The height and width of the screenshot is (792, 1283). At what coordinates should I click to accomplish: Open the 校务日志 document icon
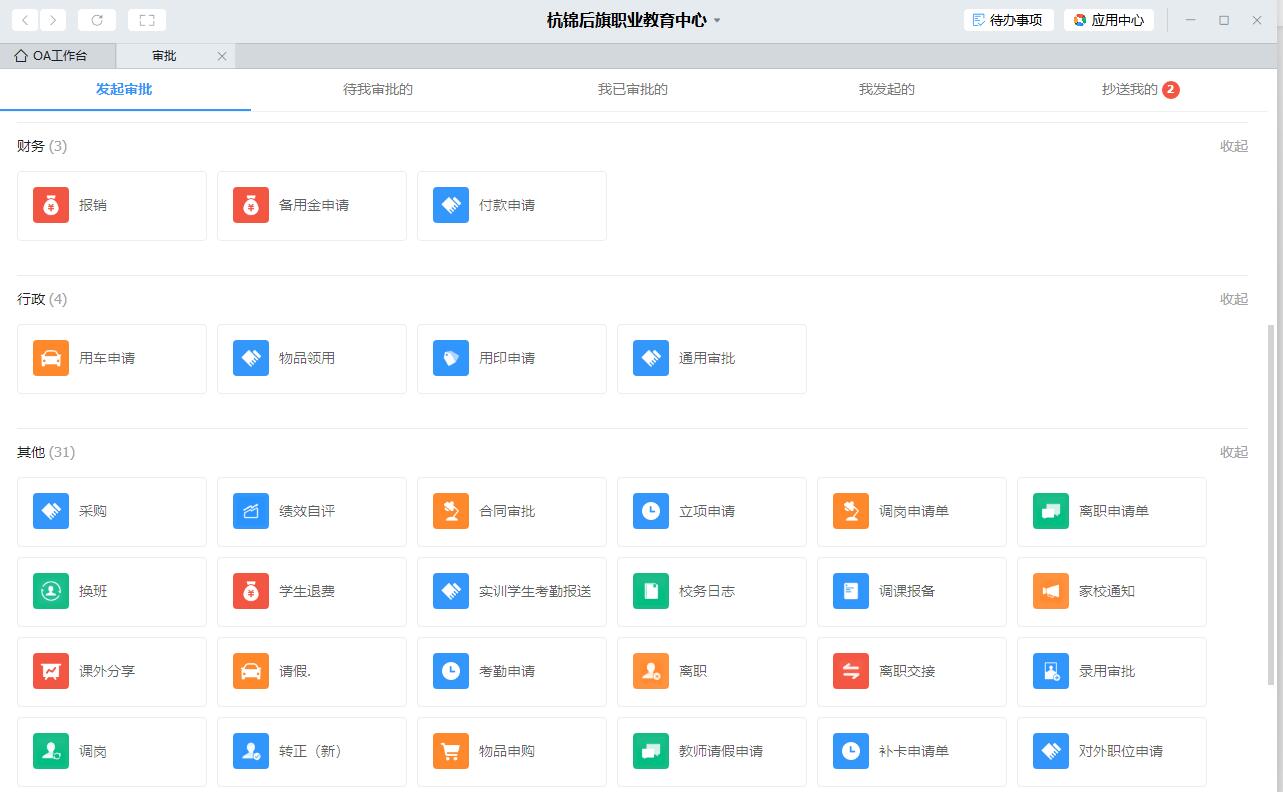tap(651, 592)
